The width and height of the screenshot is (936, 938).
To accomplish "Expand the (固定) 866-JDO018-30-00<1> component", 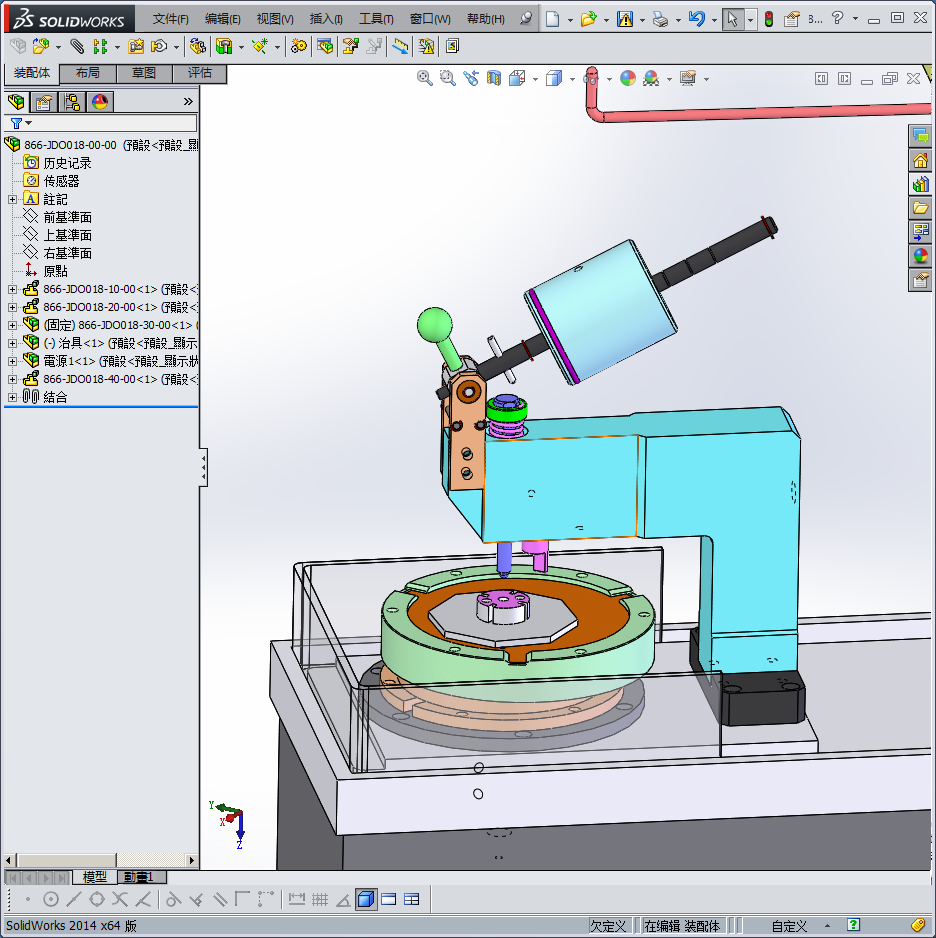I will (x=12, y=325).
